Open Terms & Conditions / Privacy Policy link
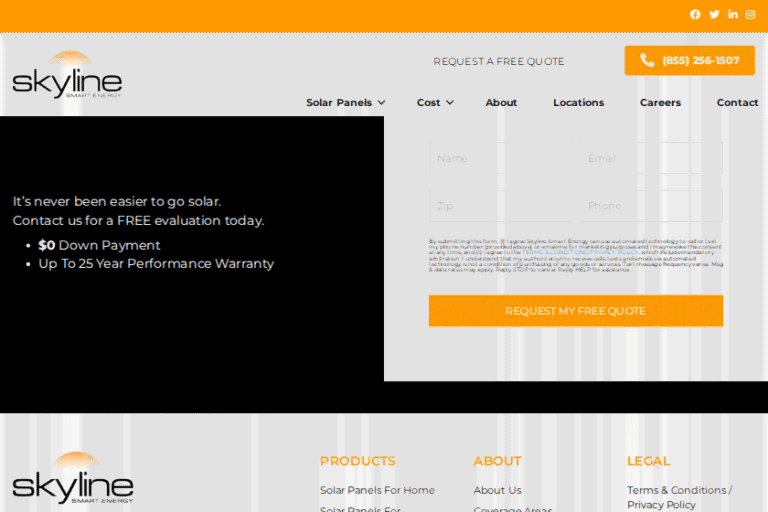The height and width of the screenshot is (512, 768). click(679, 497)
